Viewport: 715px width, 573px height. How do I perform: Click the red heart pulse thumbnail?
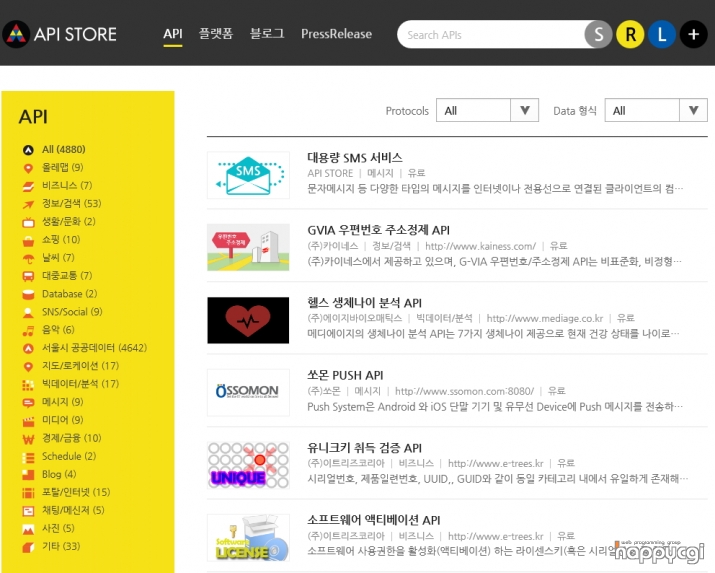click(248, 320)
